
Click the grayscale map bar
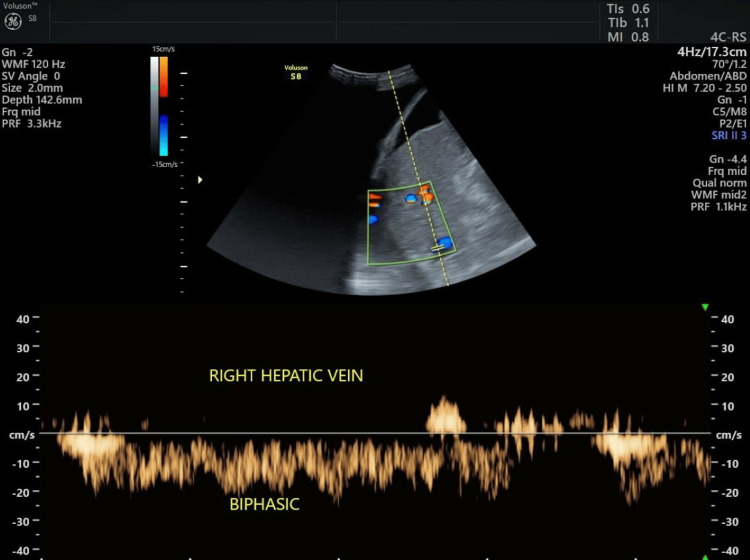click(154, 105)
